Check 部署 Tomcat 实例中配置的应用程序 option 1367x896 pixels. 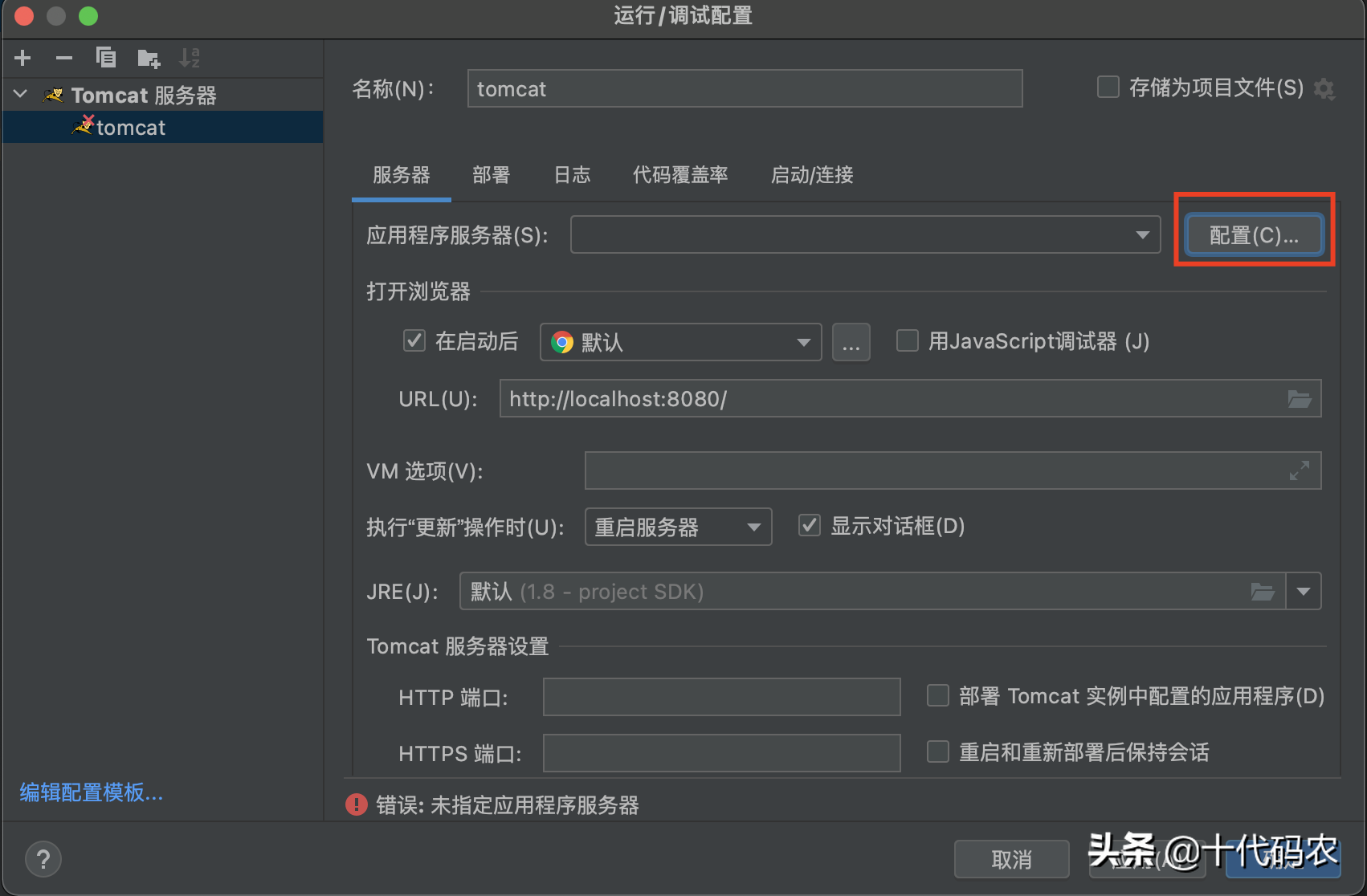click(938, 695)
